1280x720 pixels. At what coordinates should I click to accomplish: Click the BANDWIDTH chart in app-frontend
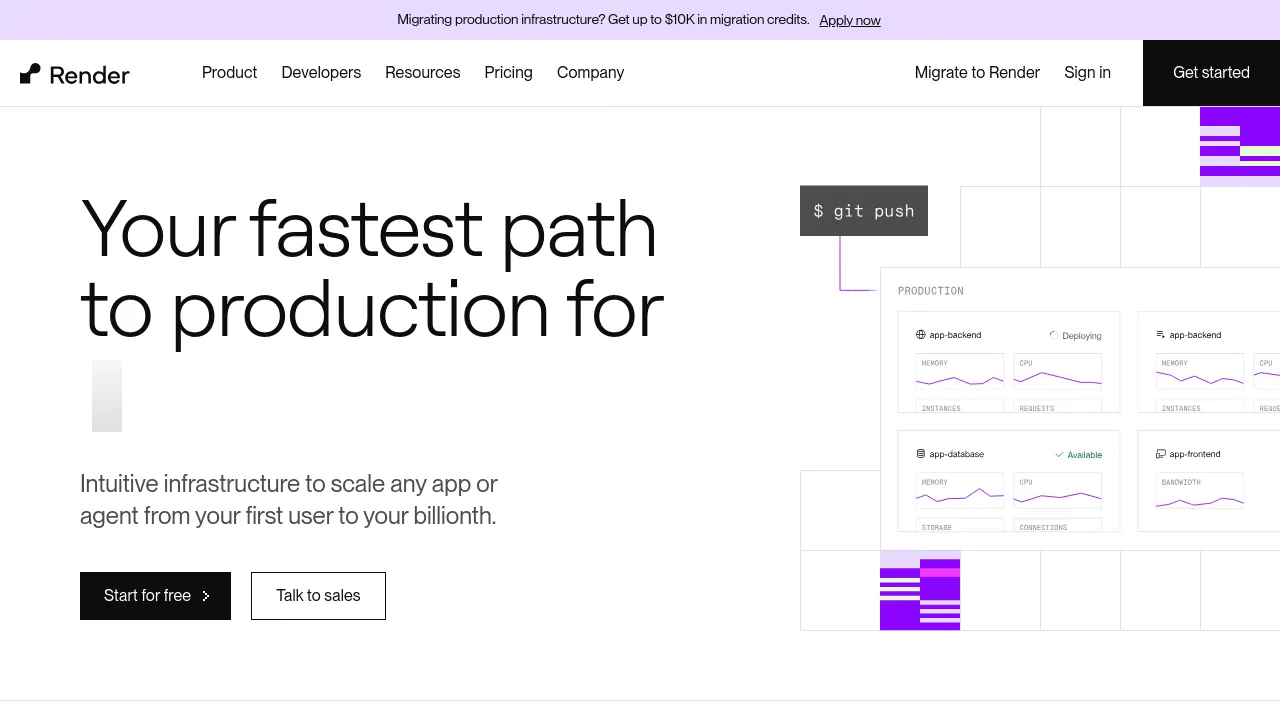[x=1200, y=490]
